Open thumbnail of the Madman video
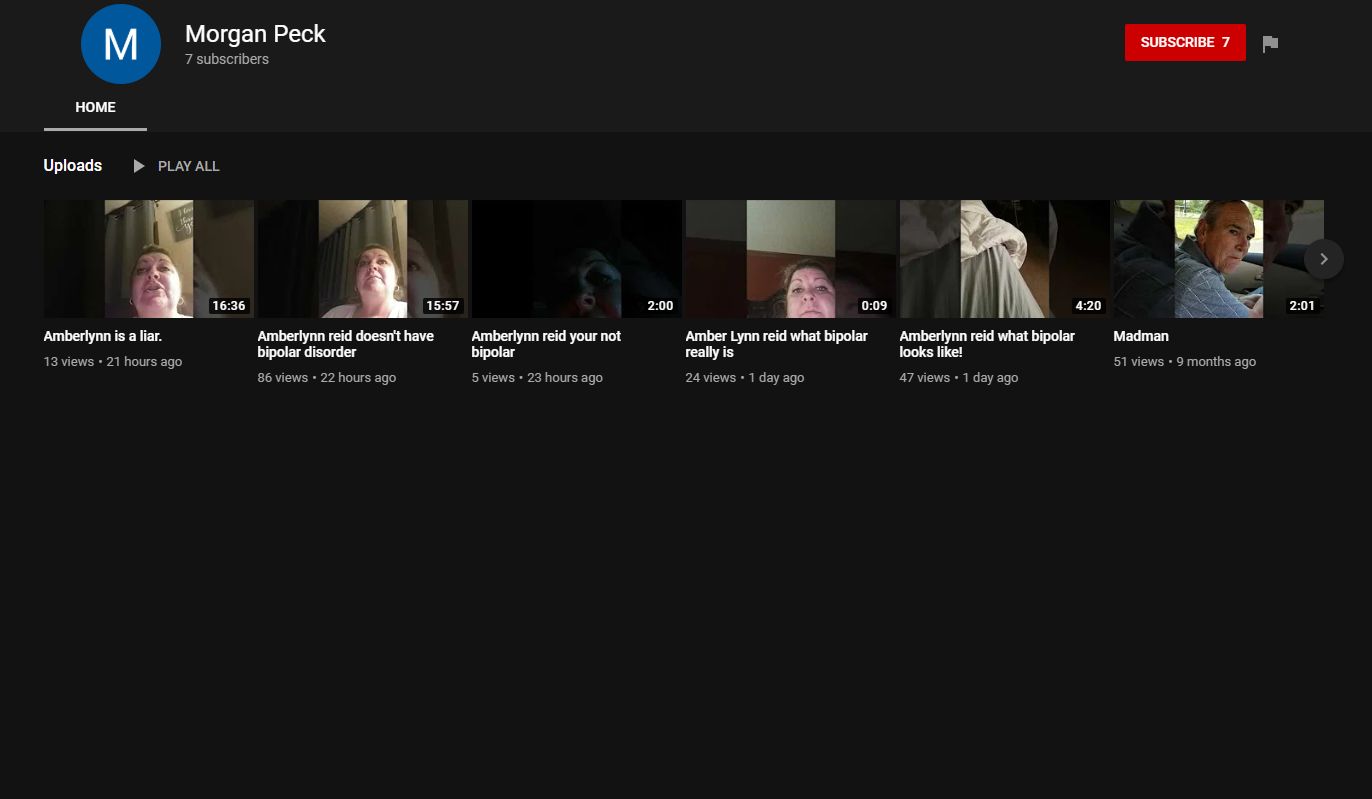The image size is (1372, 799). point(1219,259)
